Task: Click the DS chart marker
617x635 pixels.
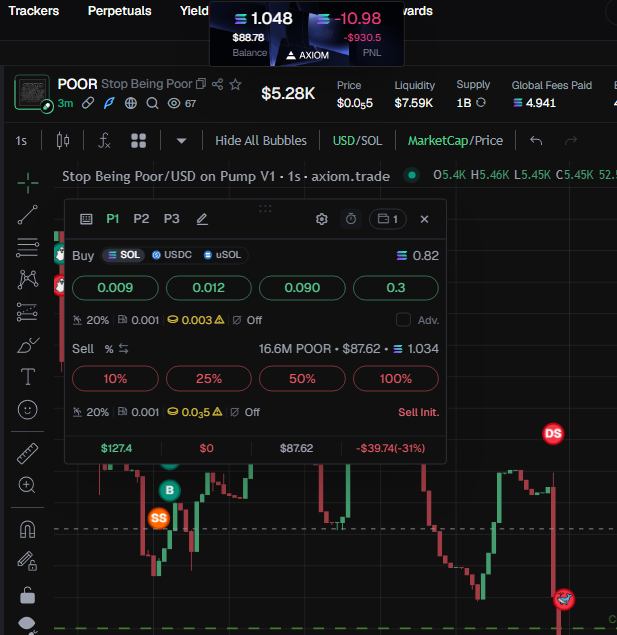Action: (553, 434)
